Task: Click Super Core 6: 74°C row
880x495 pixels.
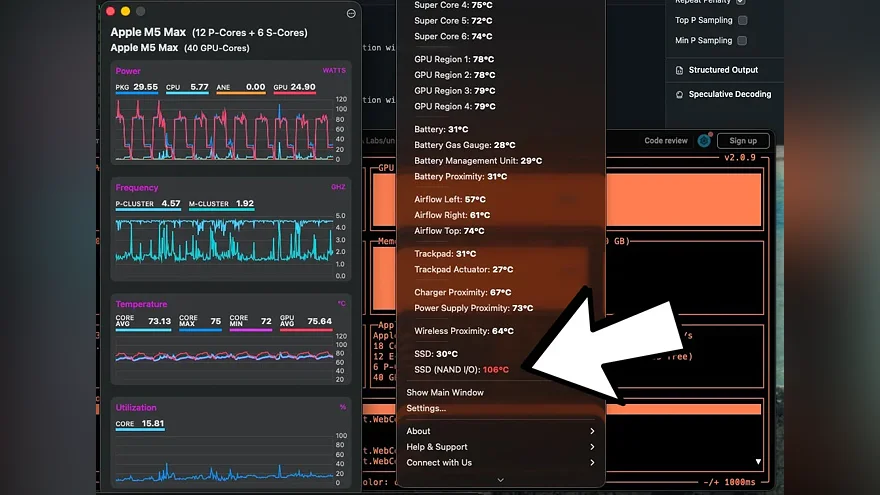Action: (x=453, y=36)
